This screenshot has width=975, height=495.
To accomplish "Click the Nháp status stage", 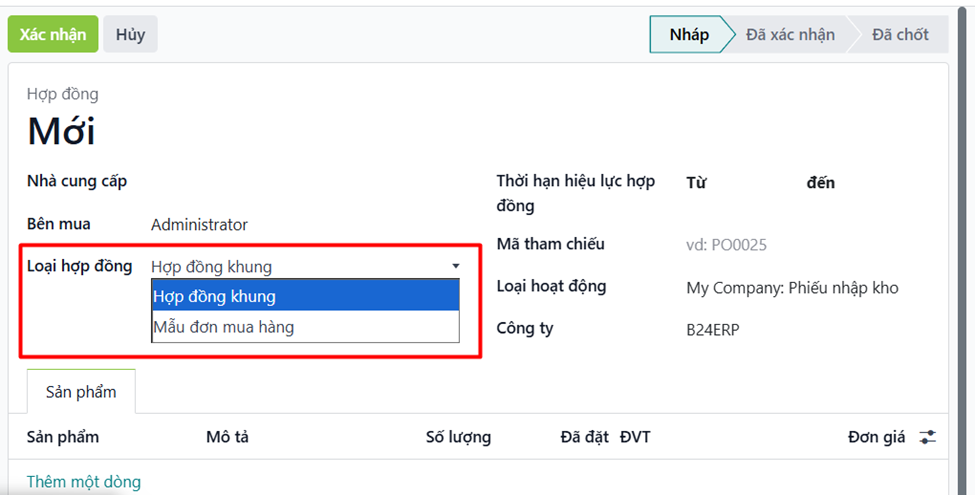I will pos(689,34).
